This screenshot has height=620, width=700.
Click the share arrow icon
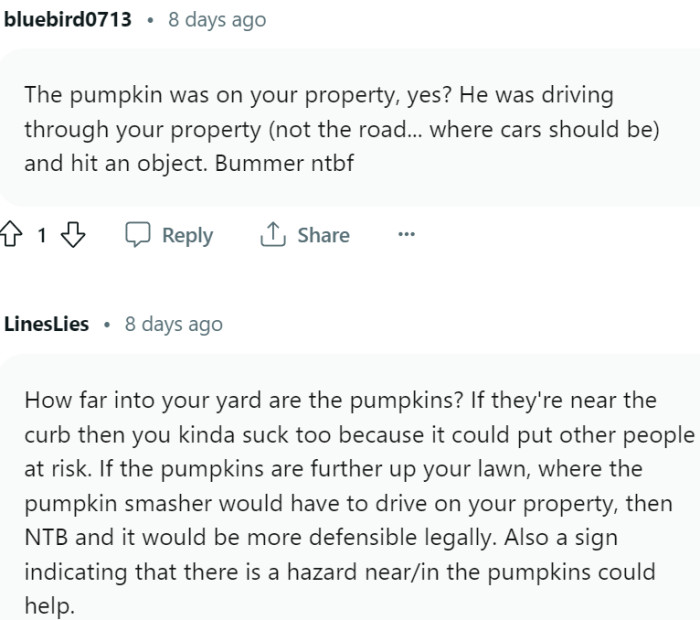(272, 235)
